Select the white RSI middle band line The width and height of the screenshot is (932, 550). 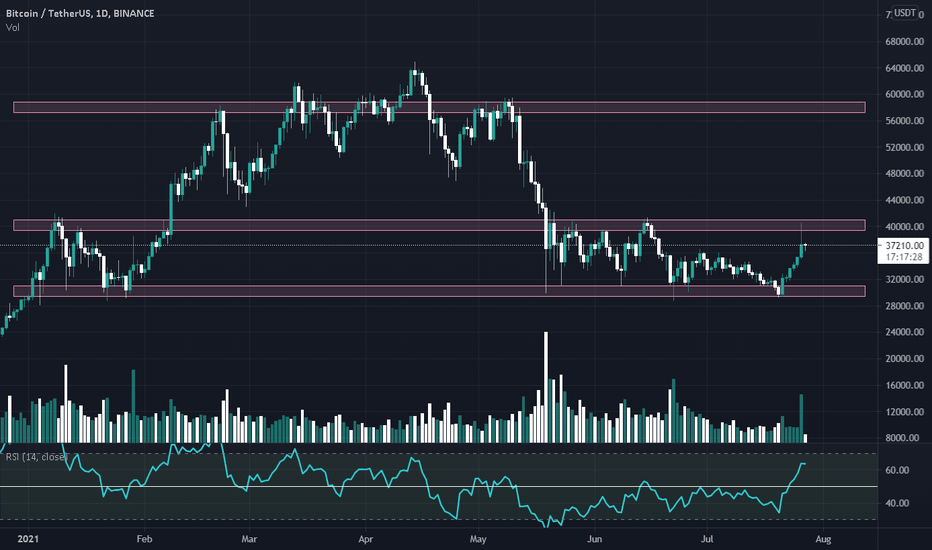coord(439,486)
